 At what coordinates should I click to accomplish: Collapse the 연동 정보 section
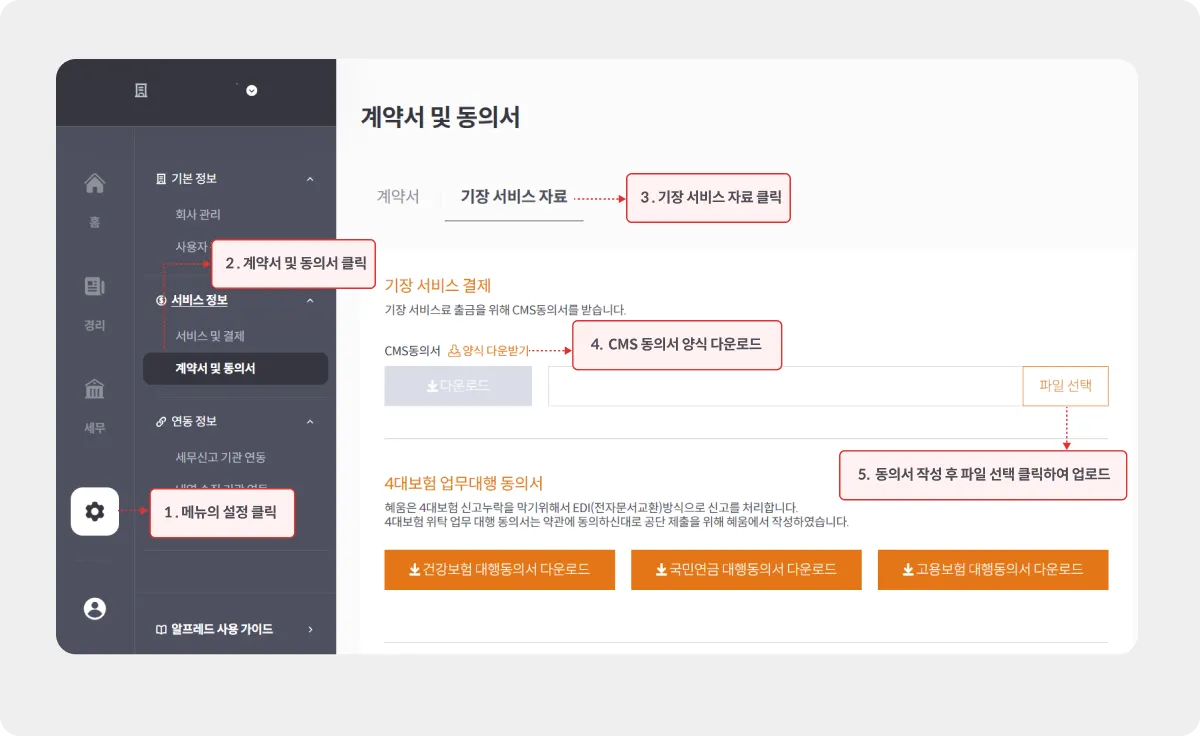[310, 422]
